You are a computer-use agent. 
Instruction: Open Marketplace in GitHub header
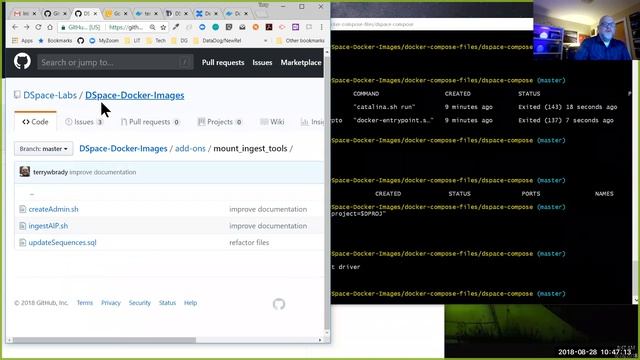pos(301,62)
